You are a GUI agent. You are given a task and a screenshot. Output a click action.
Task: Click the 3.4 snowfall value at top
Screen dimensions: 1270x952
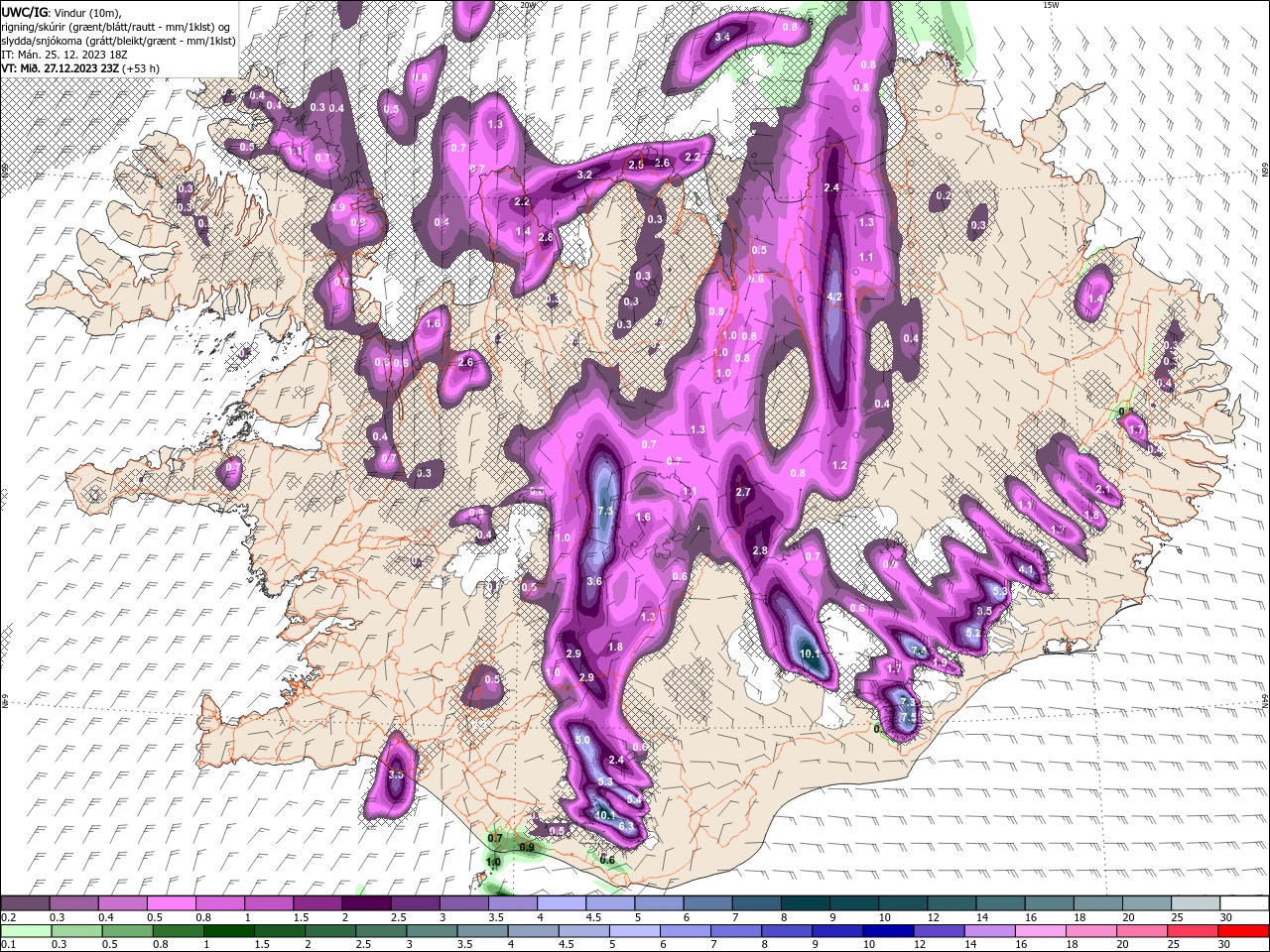click(x=722, y=37)
